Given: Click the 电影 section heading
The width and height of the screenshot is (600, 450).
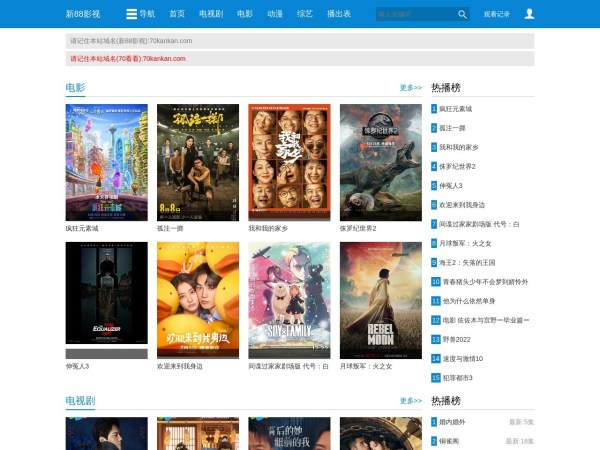Looking at the screenshot, I should pyautogui.click(x=75, y=88).
